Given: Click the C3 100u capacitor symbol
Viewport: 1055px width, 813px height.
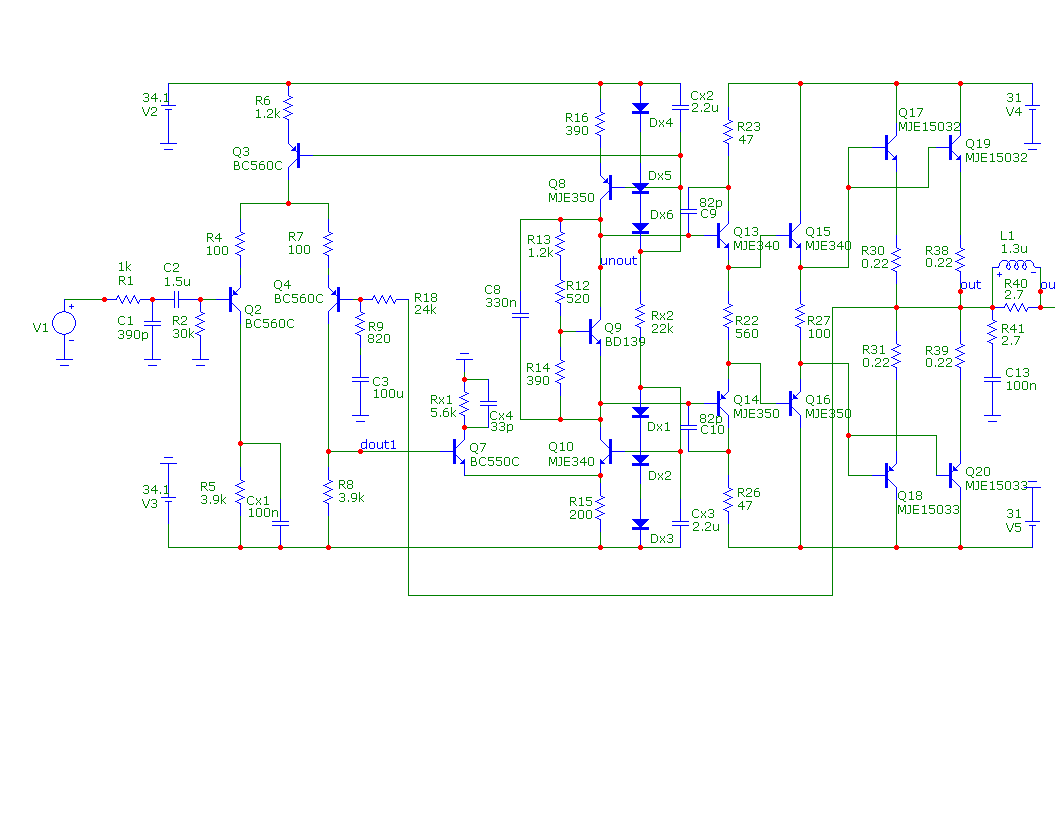Looking at the screenshot, I should [x=361, y=380].
